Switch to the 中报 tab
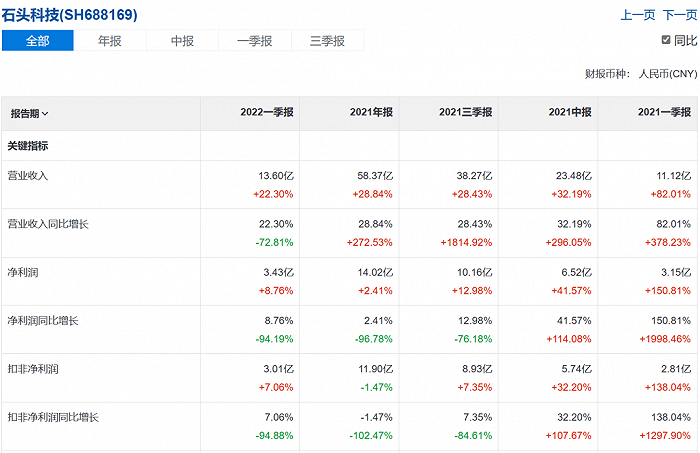The width and height of the screenshot is (700, 453). point(182,41)
